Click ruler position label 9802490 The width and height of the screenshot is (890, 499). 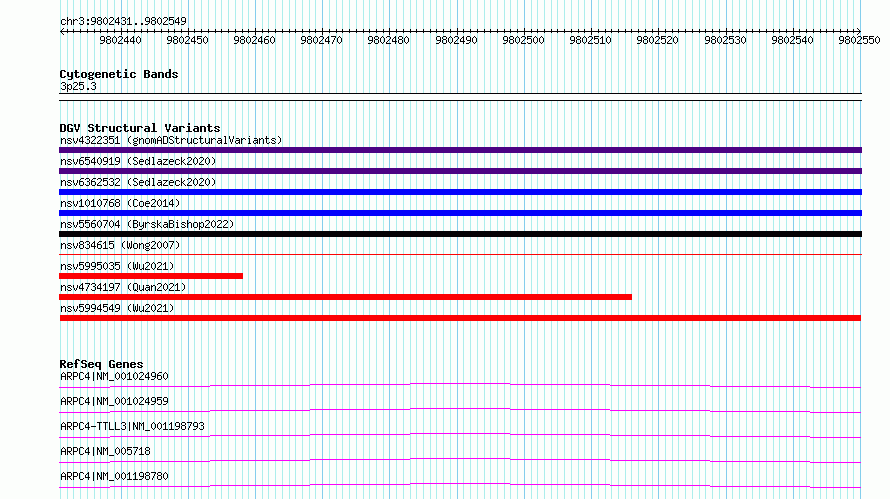[x=456, y=40]
